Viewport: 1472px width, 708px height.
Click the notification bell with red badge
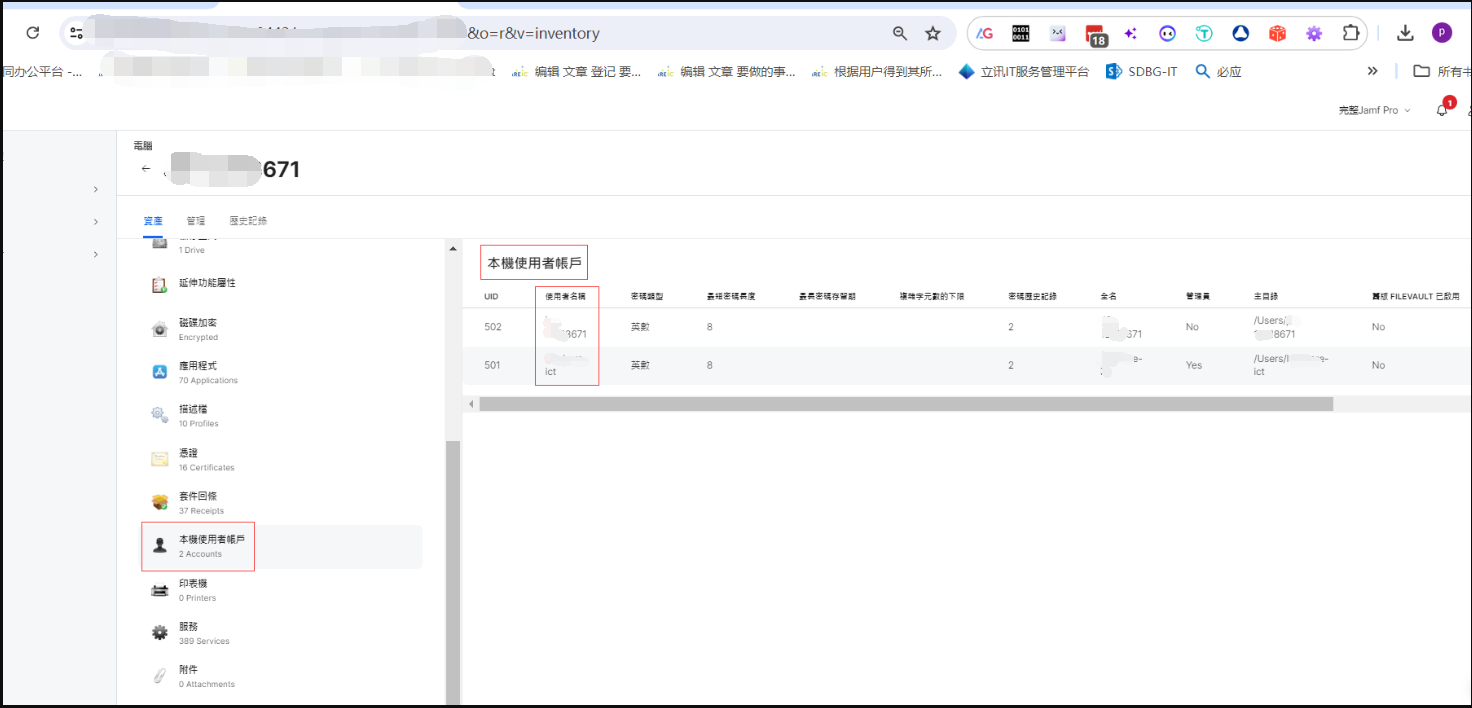pyautogui.click(x=1442, y=110)
